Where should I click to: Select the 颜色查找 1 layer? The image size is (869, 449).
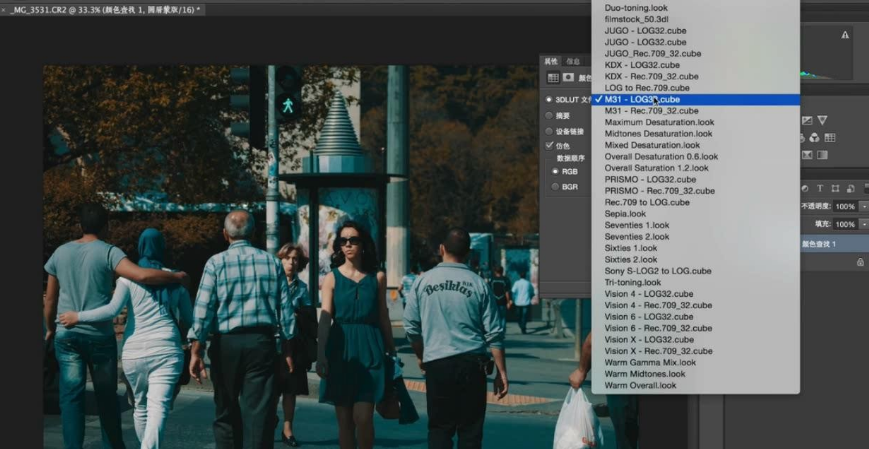click(835, 244)
